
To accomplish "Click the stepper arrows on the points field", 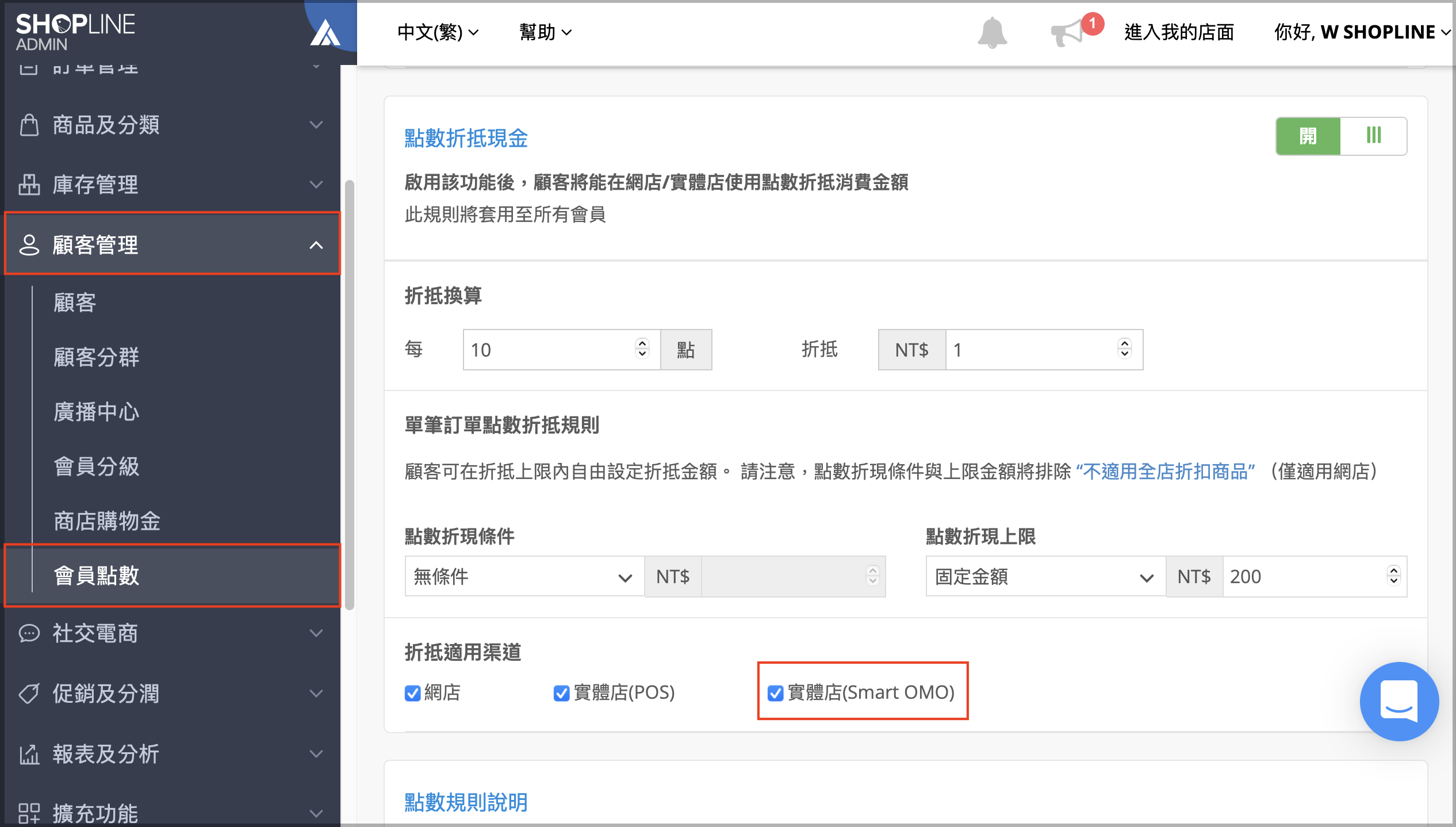I will click(x=642, y=349).
